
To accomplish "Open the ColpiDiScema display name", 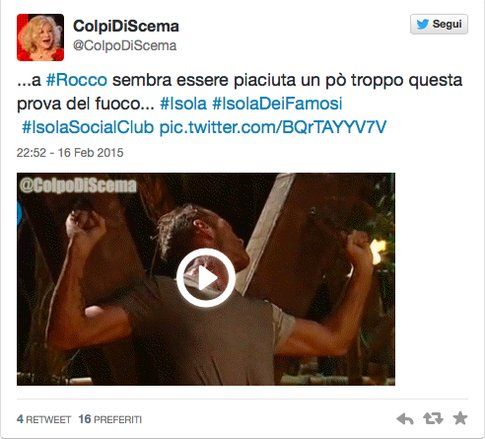I will click(x=126, y=26).
